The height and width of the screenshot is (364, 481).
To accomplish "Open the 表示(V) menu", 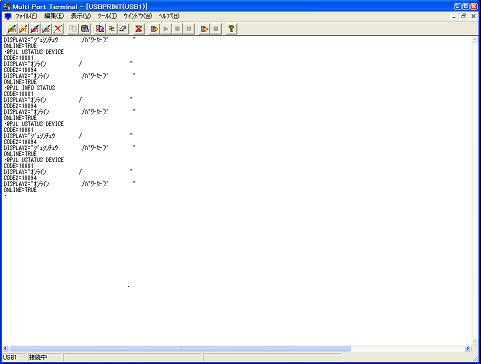I will point(81,16).
